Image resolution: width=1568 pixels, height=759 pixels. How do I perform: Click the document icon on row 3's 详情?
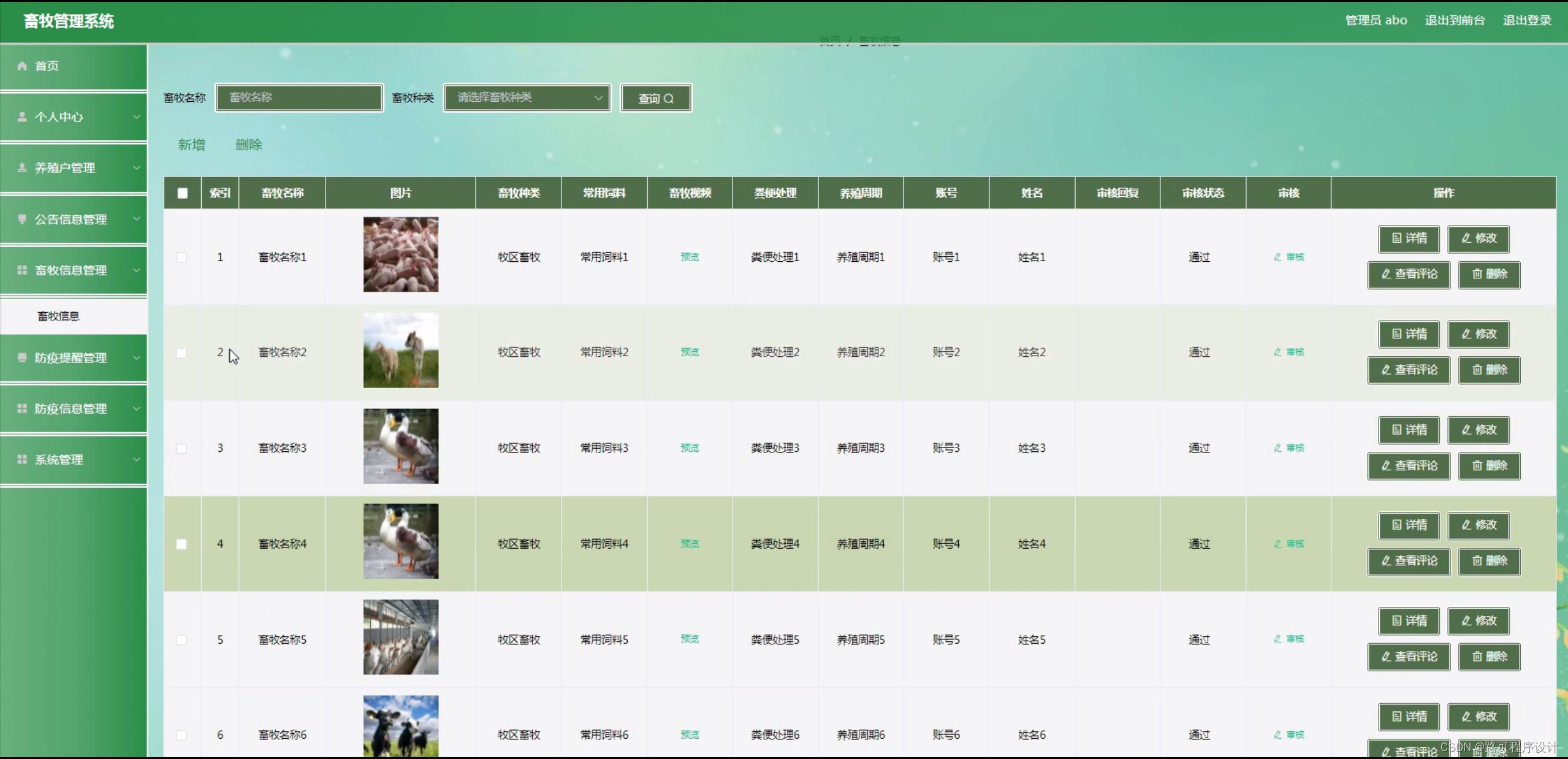(x=1397, y=430)
